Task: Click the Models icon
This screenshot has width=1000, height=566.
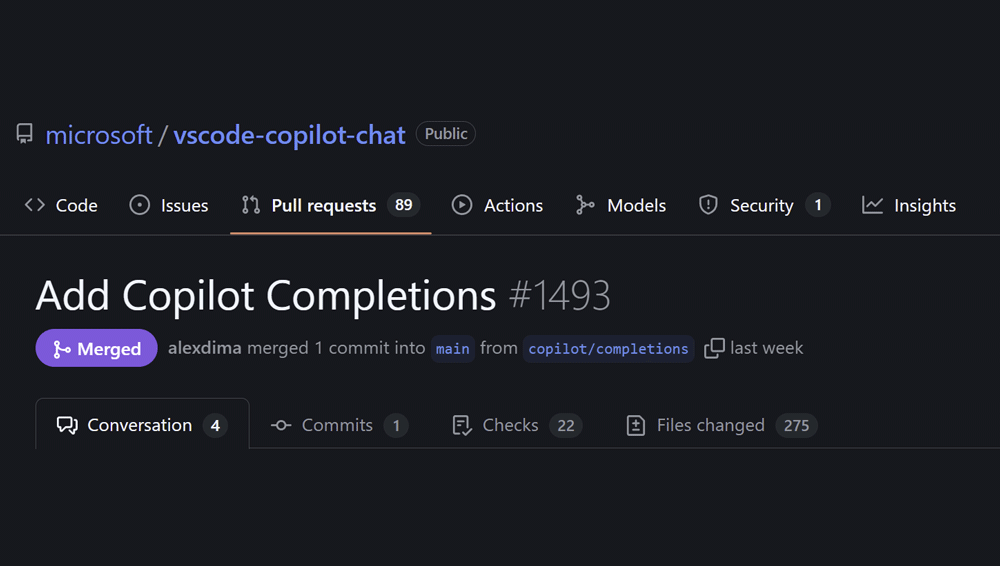Action: point(586,205)
